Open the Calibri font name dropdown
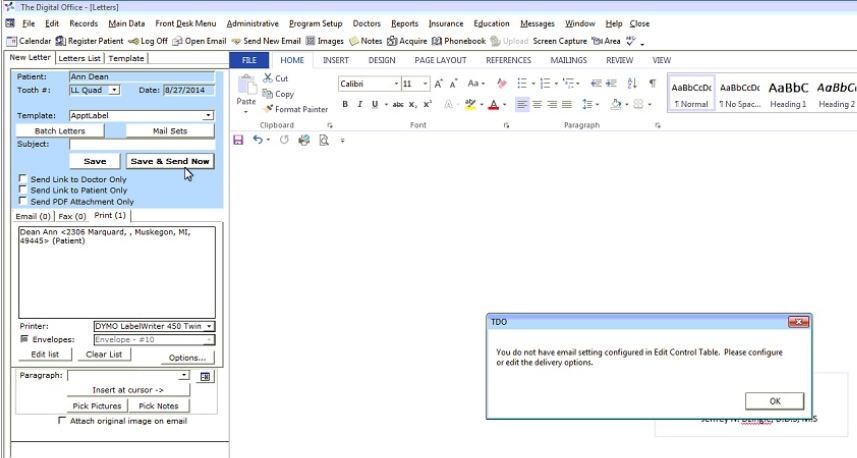Image resolution: width=857 pixels, height=458 pixels. 396,84
